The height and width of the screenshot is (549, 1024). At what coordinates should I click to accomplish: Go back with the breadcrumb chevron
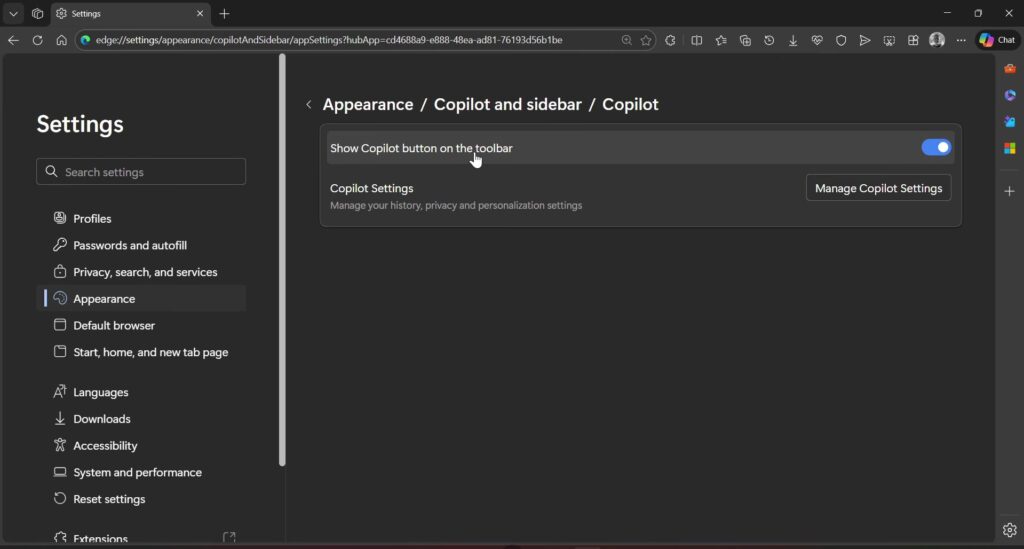tap(309, 104)
